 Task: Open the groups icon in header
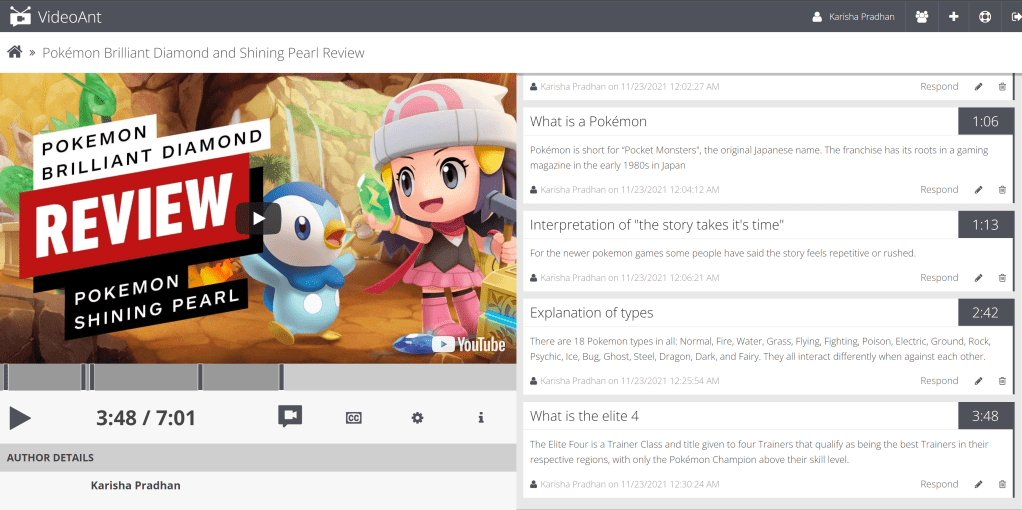[x=922, y=16]
